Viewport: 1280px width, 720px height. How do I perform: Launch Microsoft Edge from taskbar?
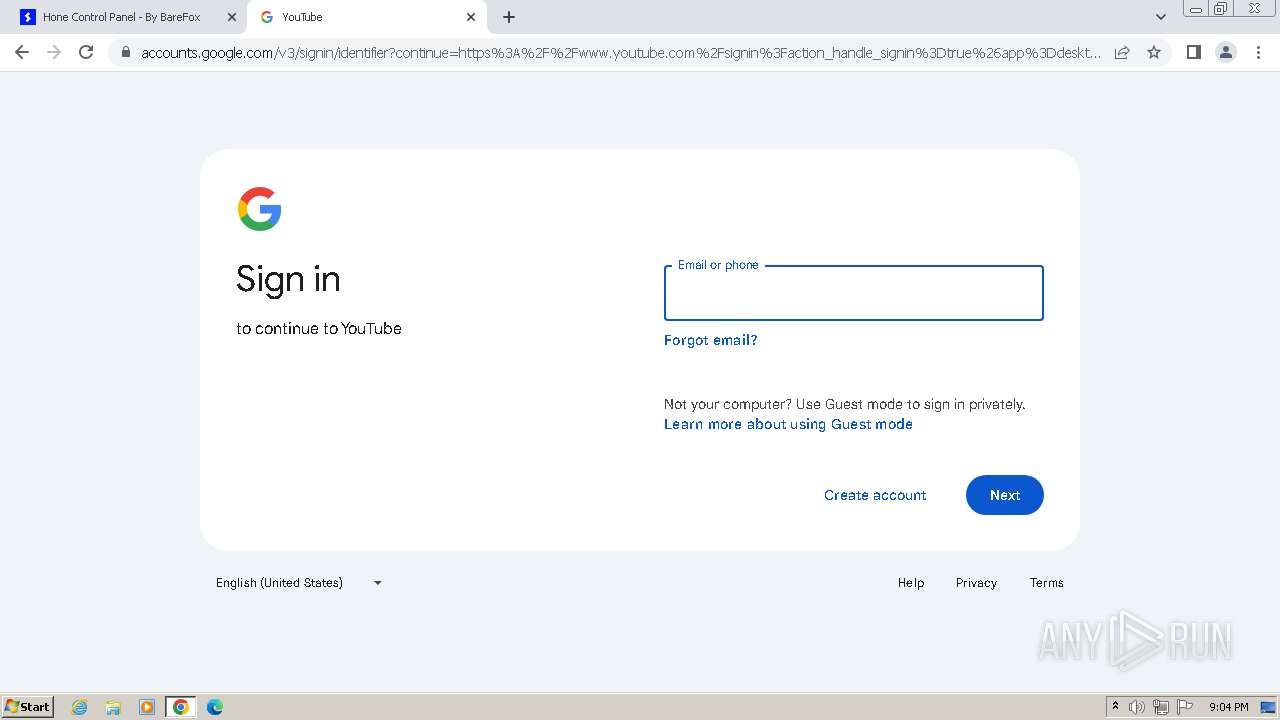pyautogui.click(x=215, y=707)
